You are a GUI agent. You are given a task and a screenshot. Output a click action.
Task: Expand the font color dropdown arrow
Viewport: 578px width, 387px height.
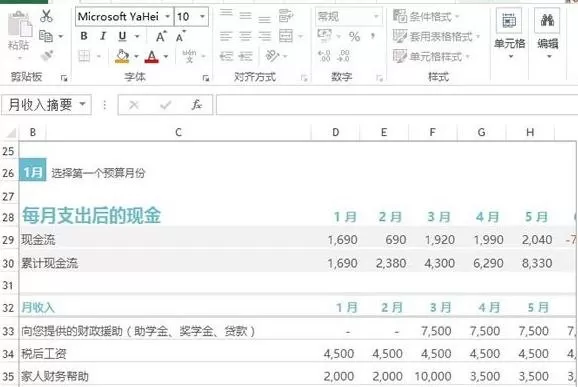tap(166, 56)
